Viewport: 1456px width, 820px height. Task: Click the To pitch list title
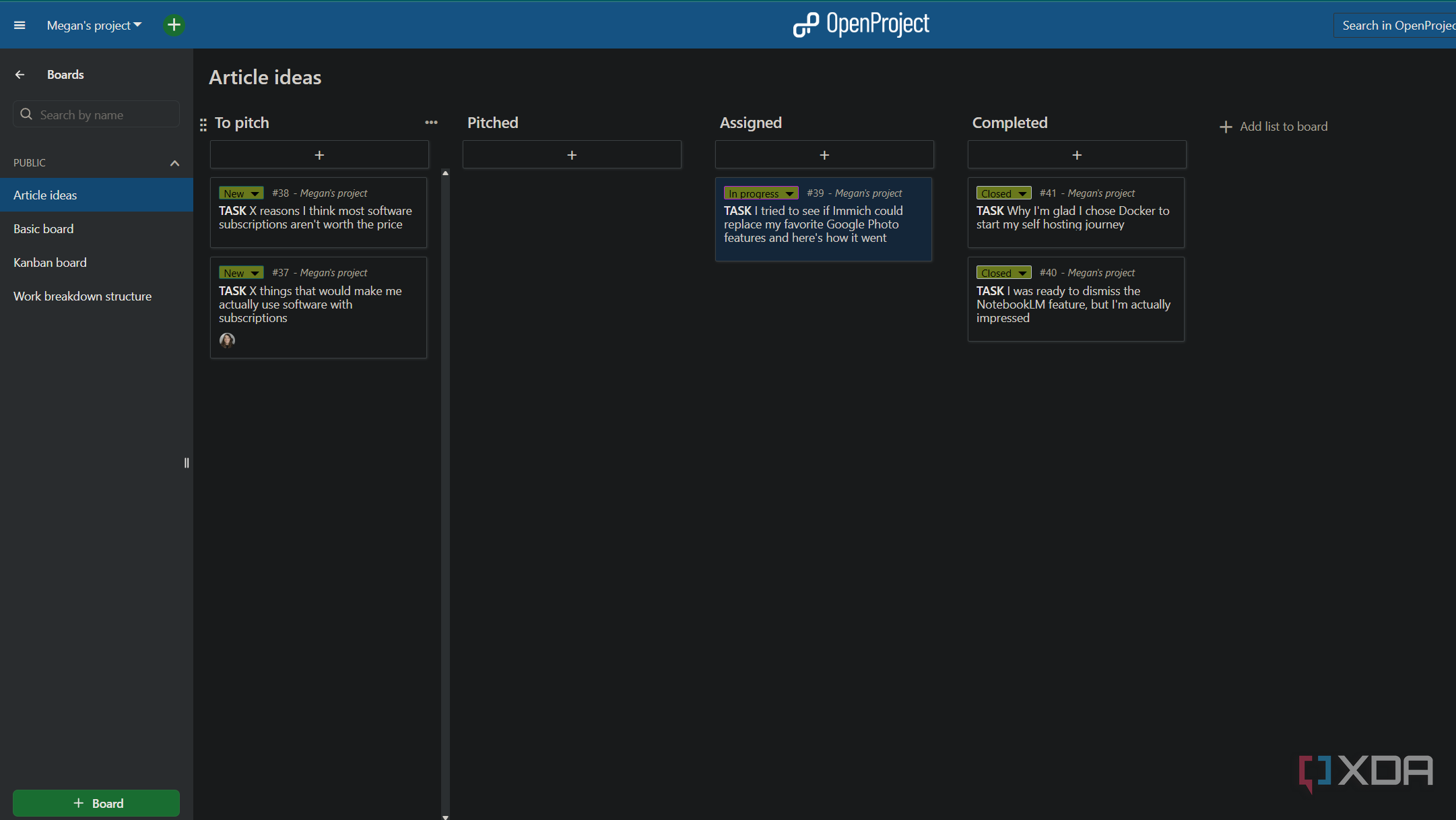click(242, 123)
